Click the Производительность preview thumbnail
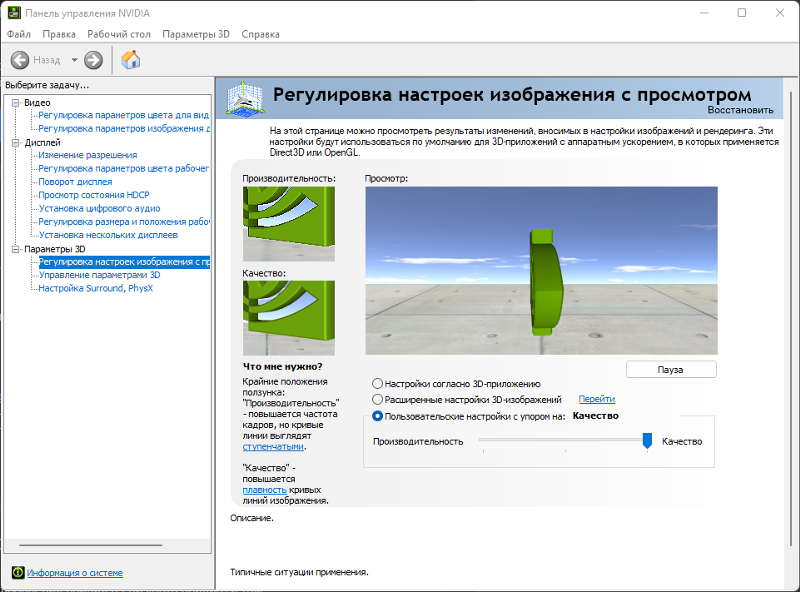Viewport: 800px width, 592px height. pos(289,223)
